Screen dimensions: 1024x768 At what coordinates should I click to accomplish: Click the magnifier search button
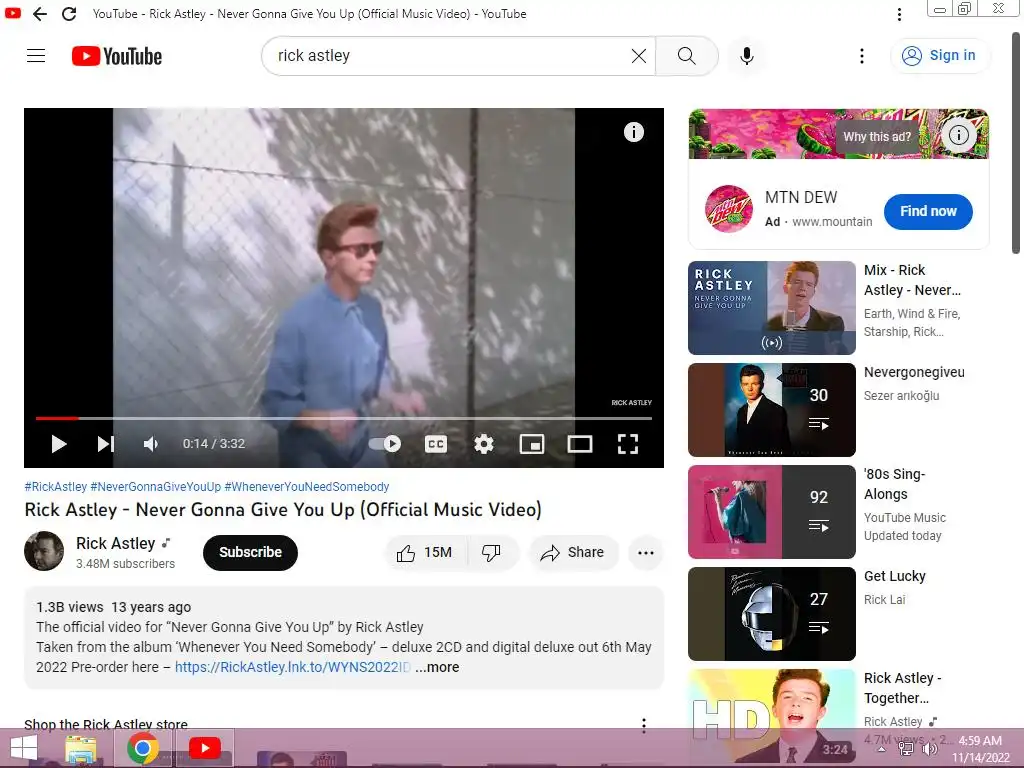pyautogui.click(x=686, y=56)
